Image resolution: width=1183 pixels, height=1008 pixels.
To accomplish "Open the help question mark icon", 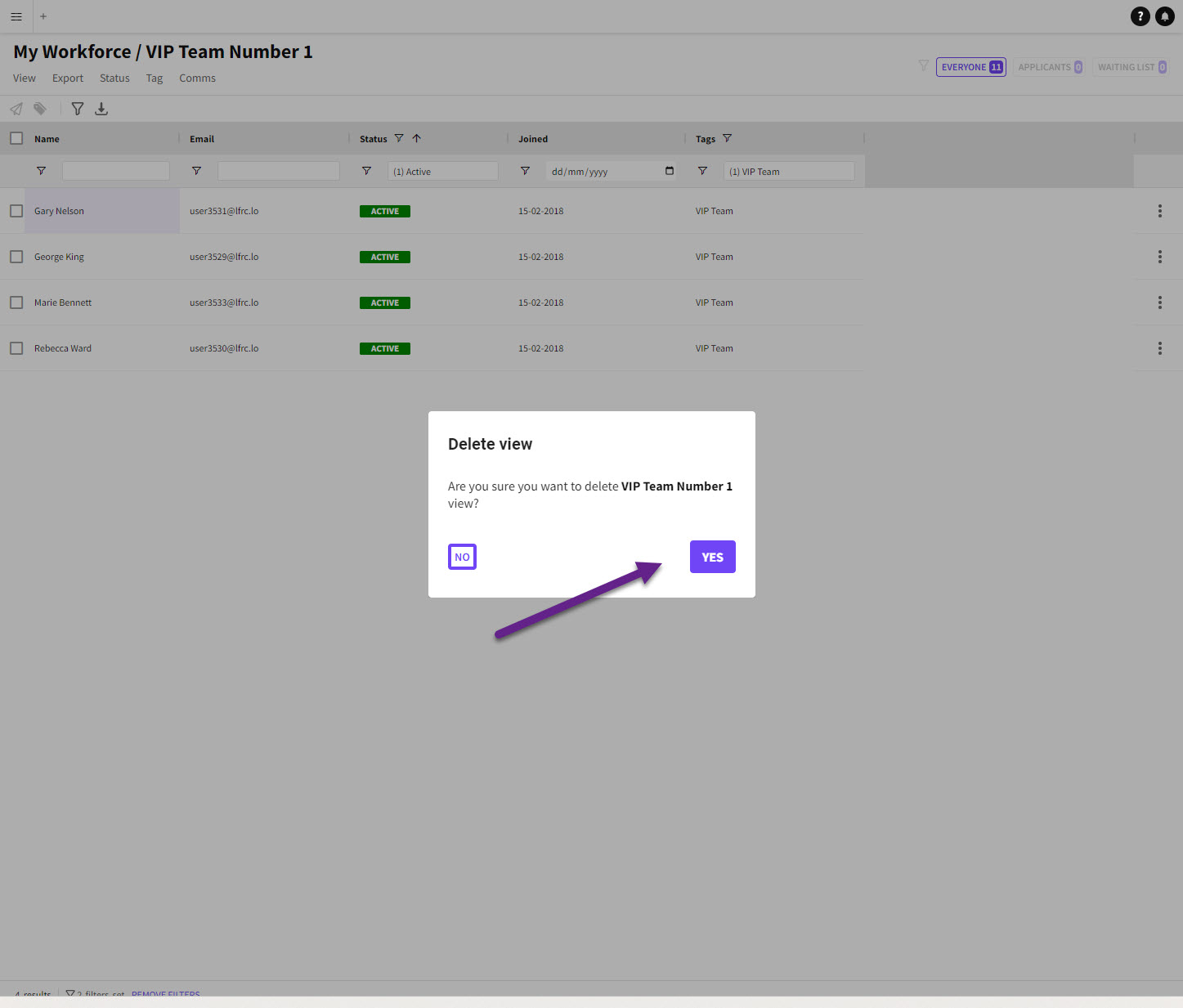I will 1140,16.
